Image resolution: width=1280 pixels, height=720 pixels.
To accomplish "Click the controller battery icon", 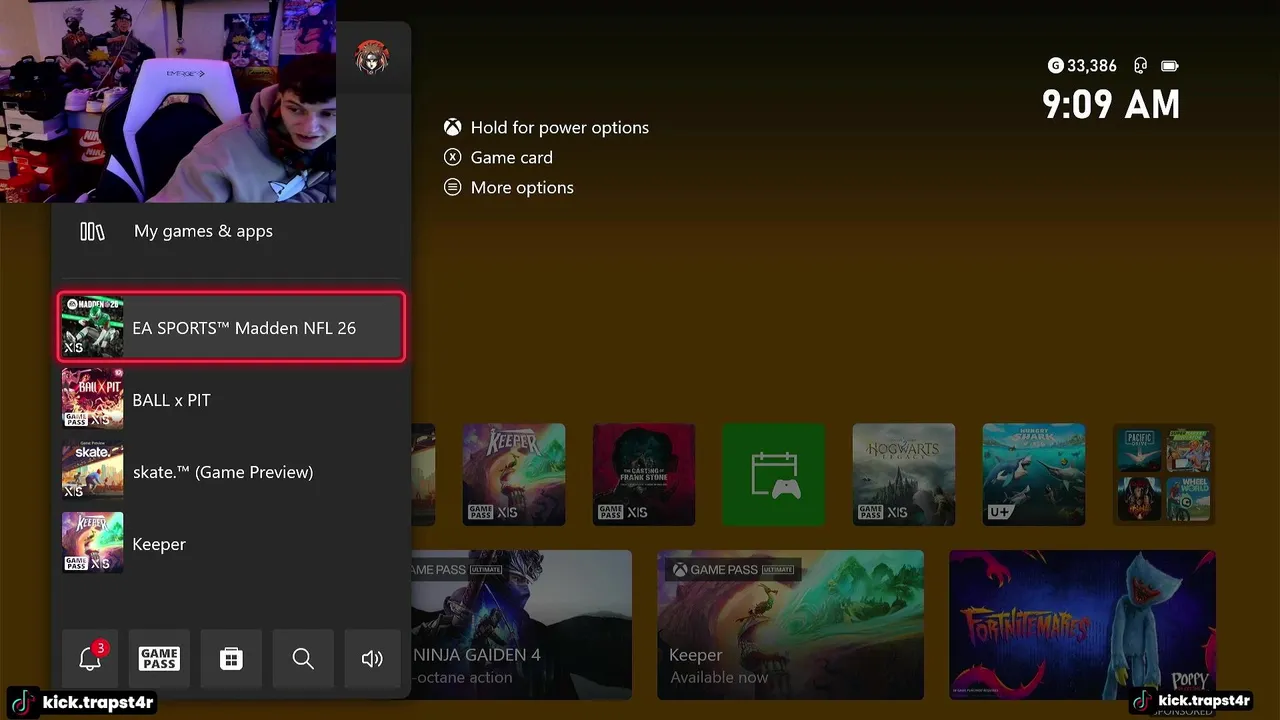I will point(1170,66).
